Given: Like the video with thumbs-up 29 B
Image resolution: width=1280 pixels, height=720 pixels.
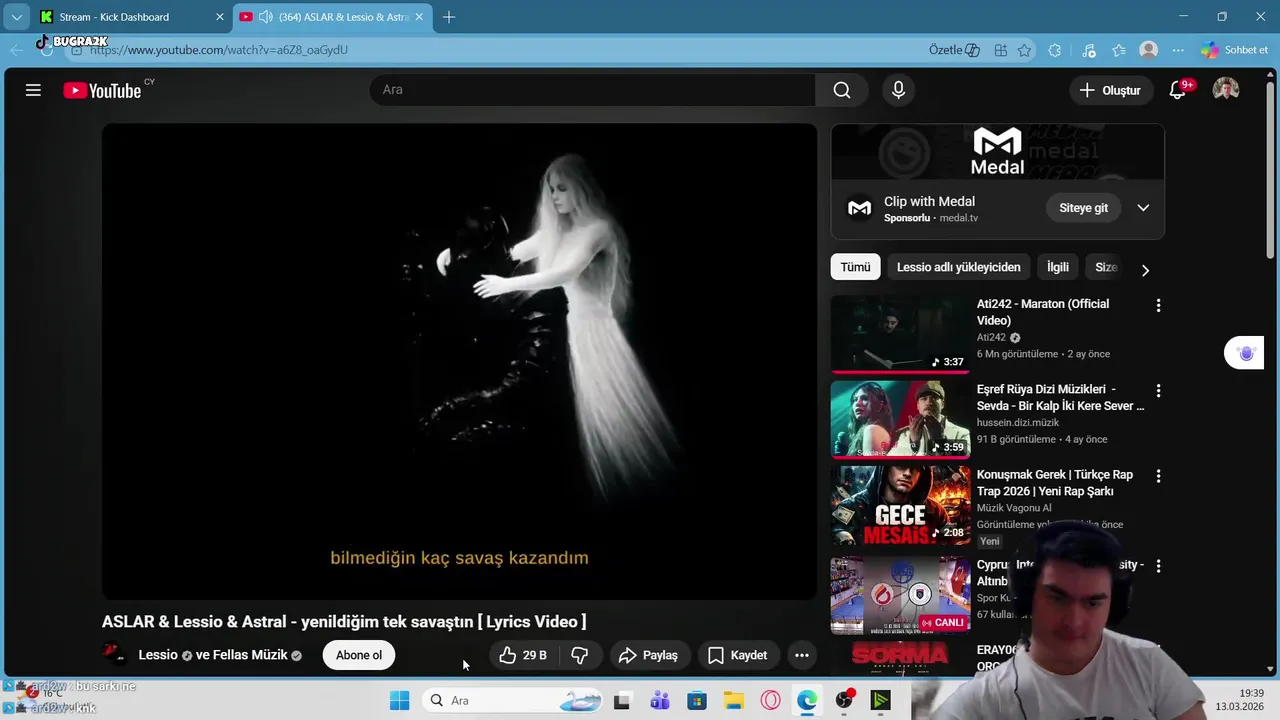Looking at the screenshot, I should 524,655.
